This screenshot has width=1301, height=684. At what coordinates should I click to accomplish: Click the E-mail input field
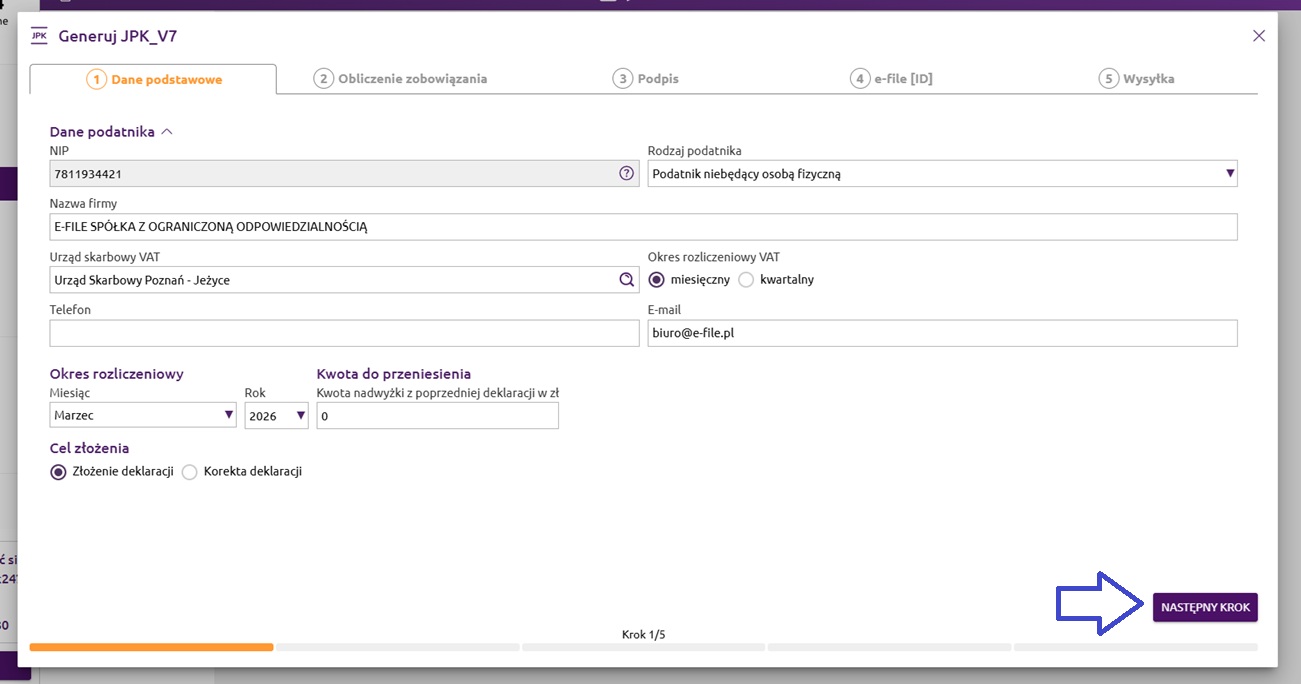pyautogui.click(x=942, y=333)
